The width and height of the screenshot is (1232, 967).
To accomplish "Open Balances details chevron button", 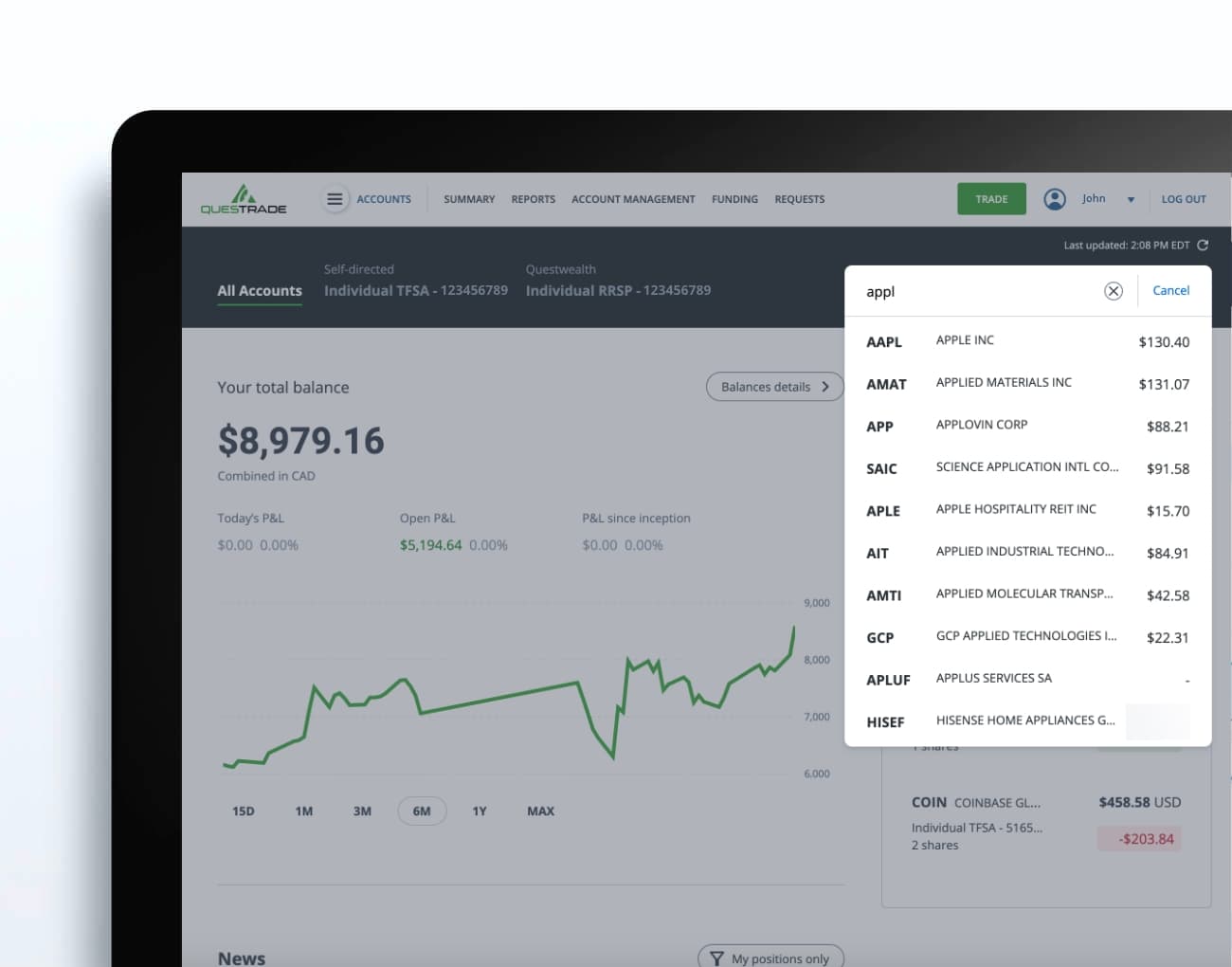I will (774, 387).
